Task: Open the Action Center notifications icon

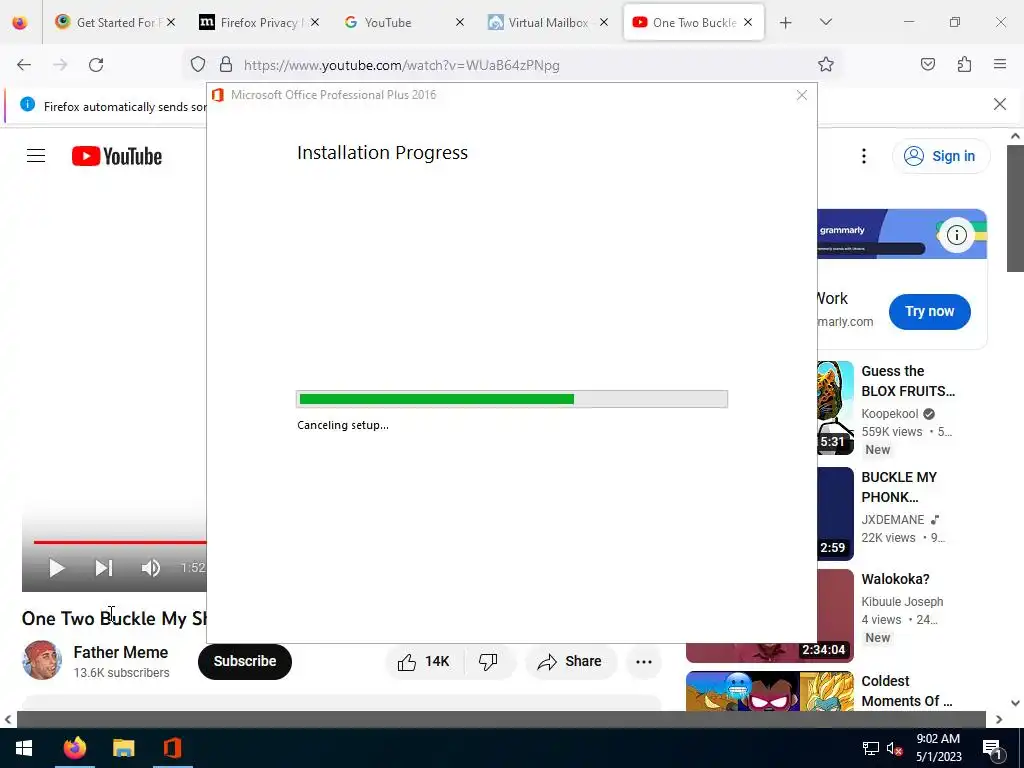Action: pos(993,749)
